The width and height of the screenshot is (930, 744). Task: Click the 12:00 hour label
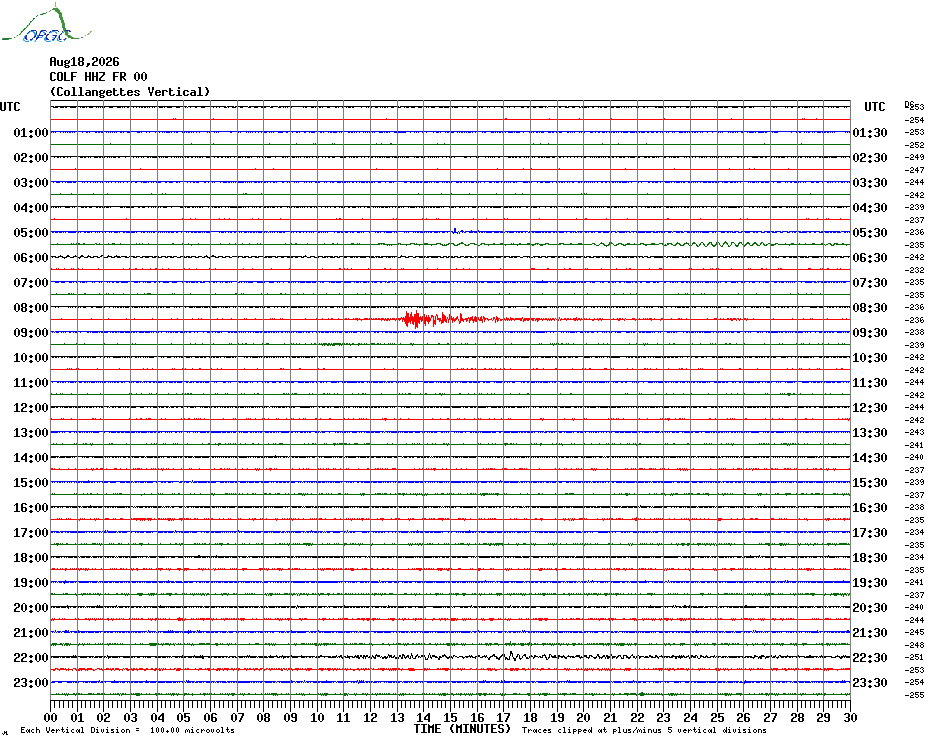[x=31, y=408]
